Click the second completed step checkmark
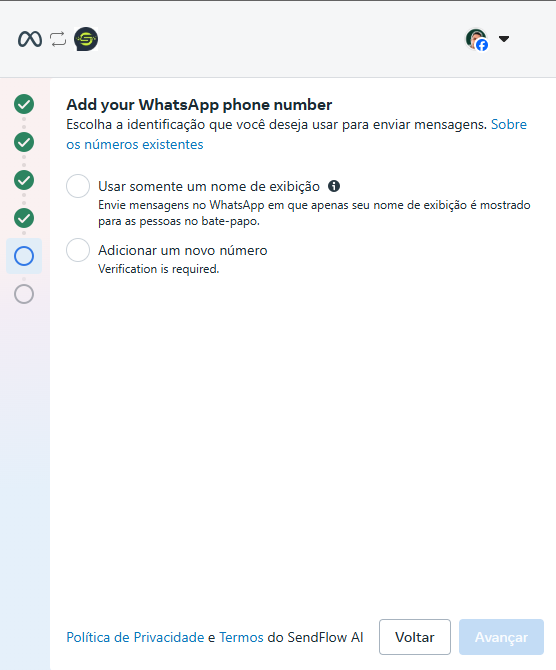The height and width of the screenshot is (670, 556). [24, 142]
